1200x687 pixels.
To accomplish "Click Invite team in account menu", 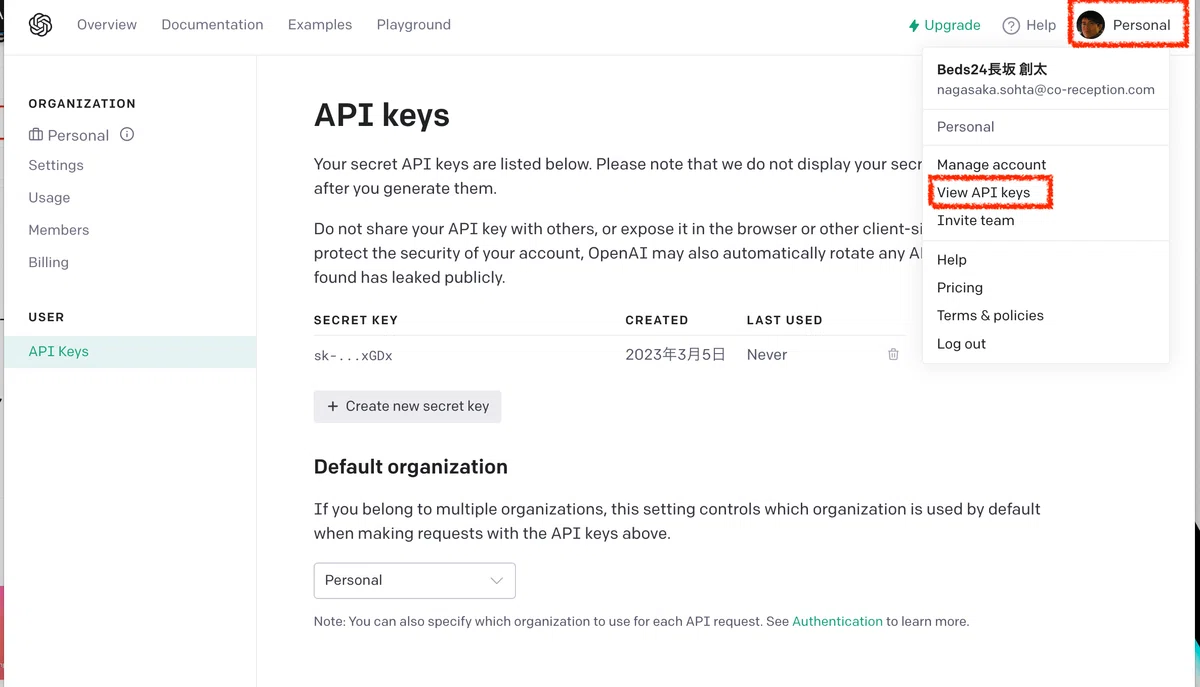I will 975,220.
